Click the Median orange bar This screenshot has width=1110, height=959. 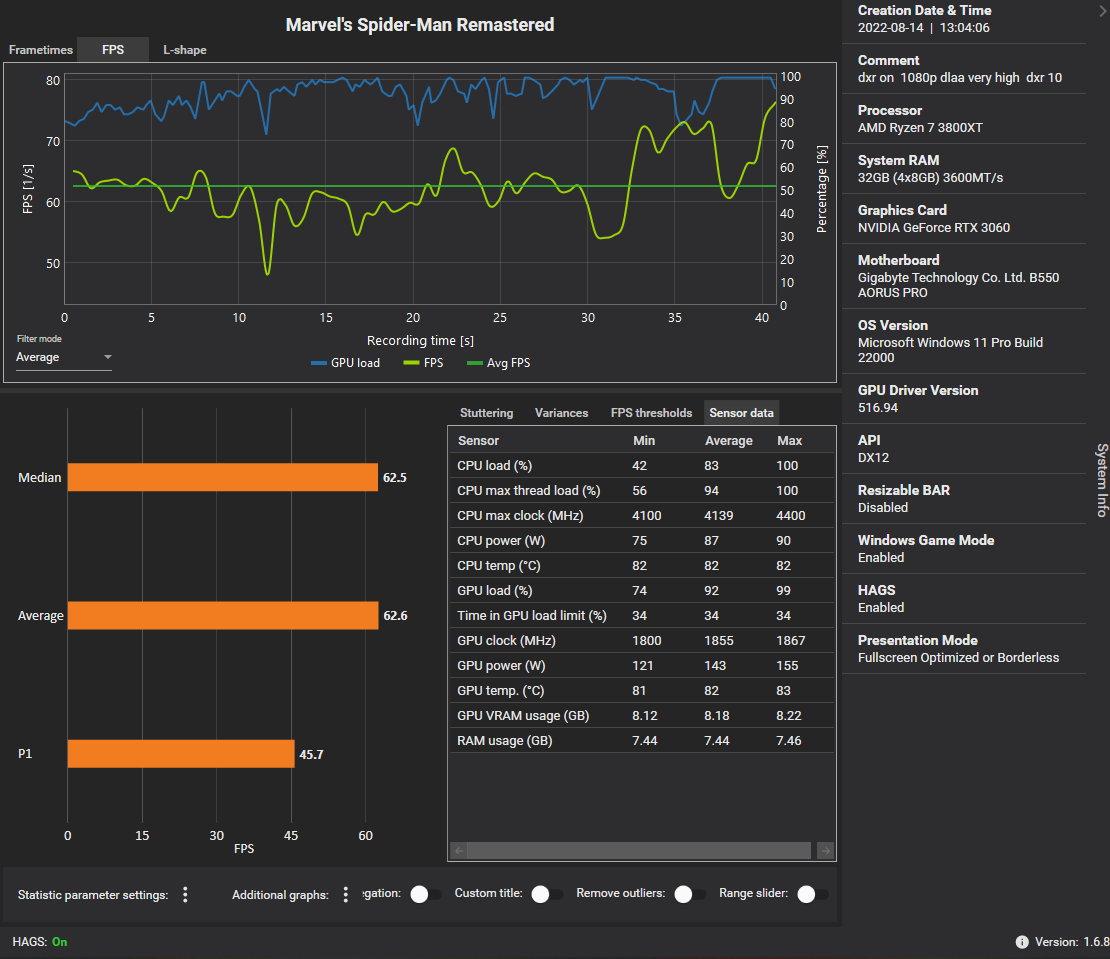point(222,478)
